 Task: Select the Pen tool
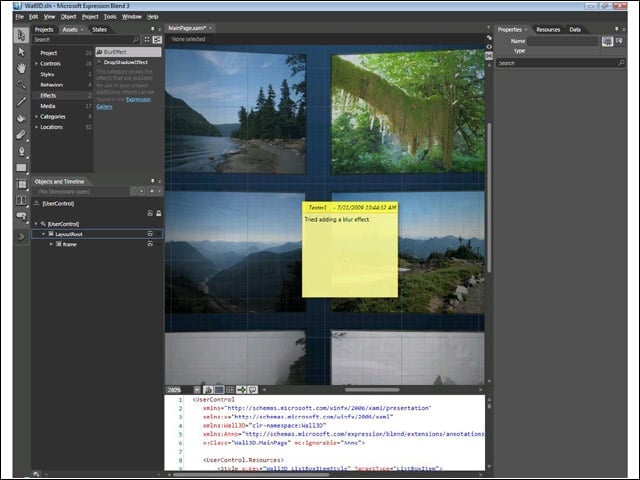21,151
